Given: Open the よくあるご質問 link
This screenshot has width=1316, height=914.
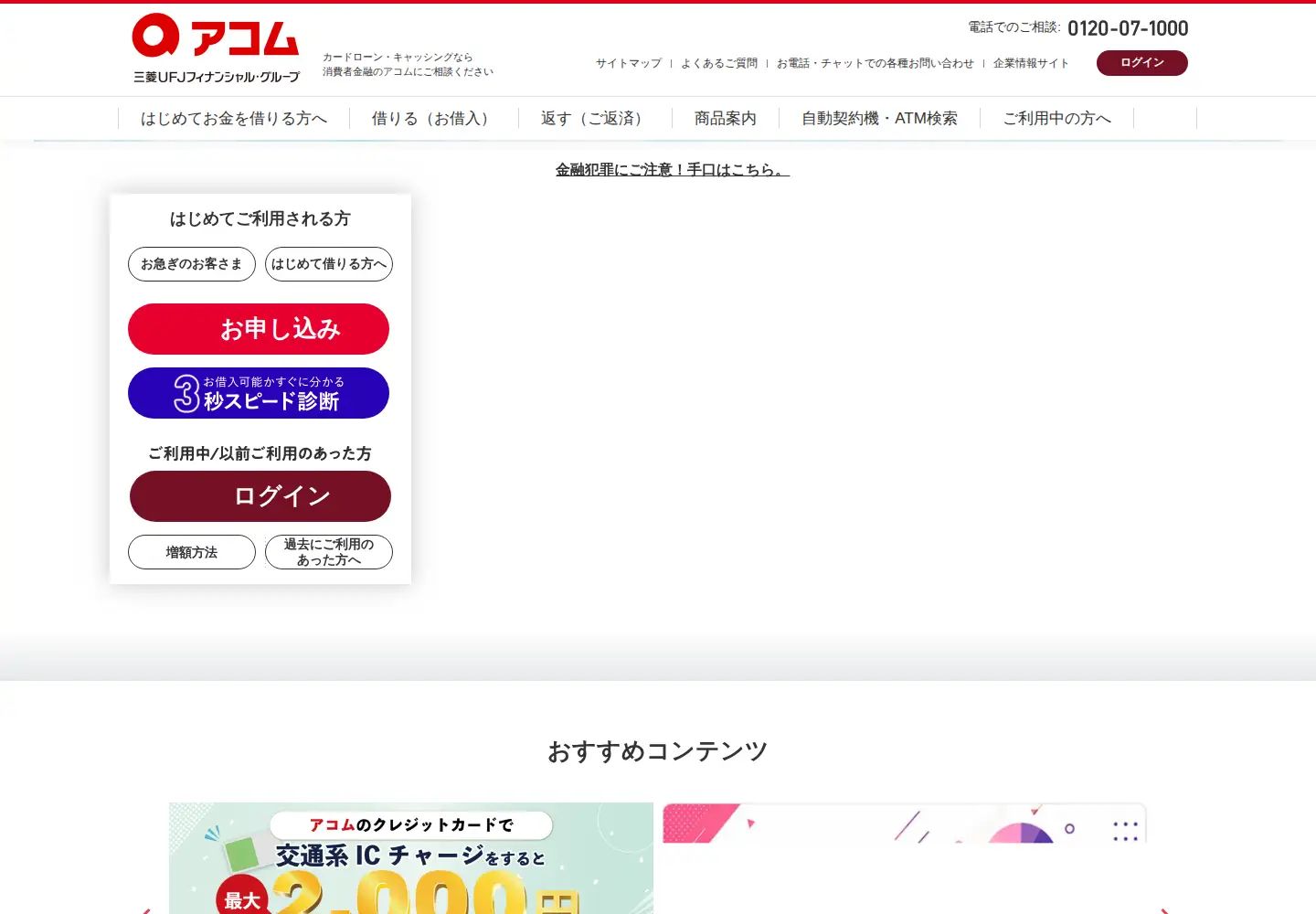Looking at the screenshot, I should (719, 63).
